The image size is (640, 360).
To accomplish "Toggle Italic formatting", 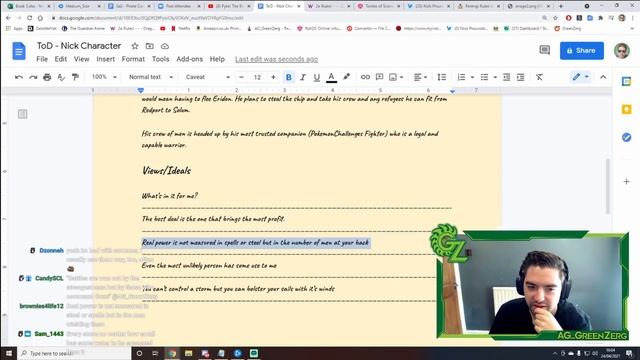I will point(302,77).
